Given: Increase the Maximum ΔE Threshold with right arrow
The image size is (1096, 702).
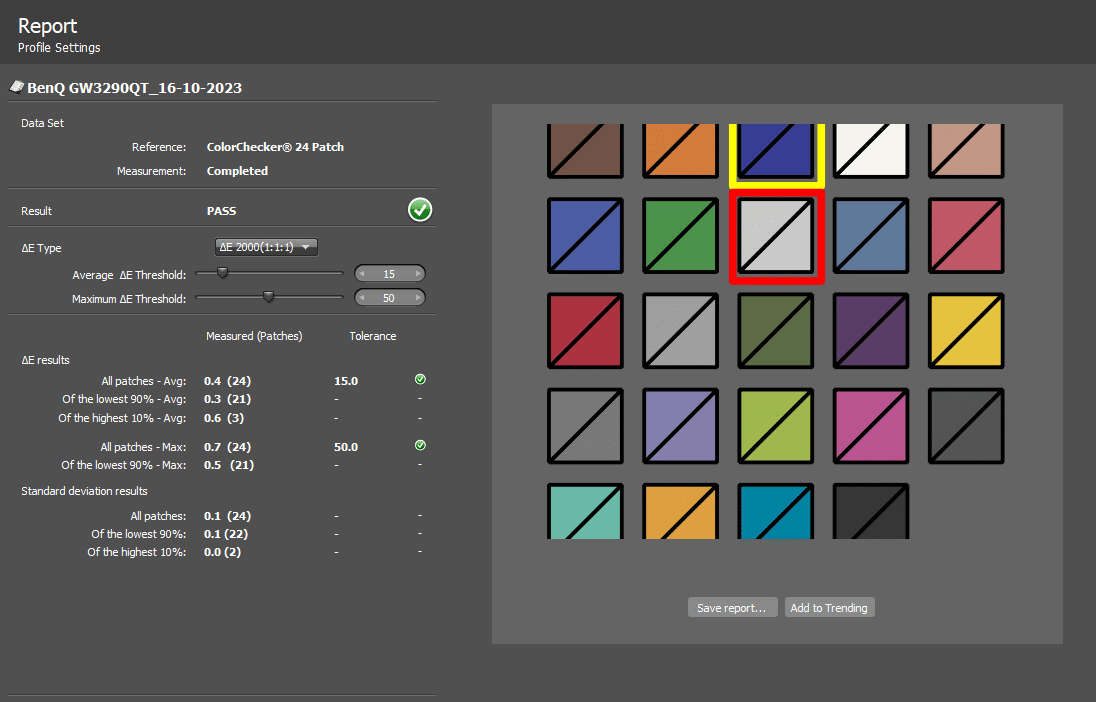Looking at the screenshot, I should pos(418,298).
